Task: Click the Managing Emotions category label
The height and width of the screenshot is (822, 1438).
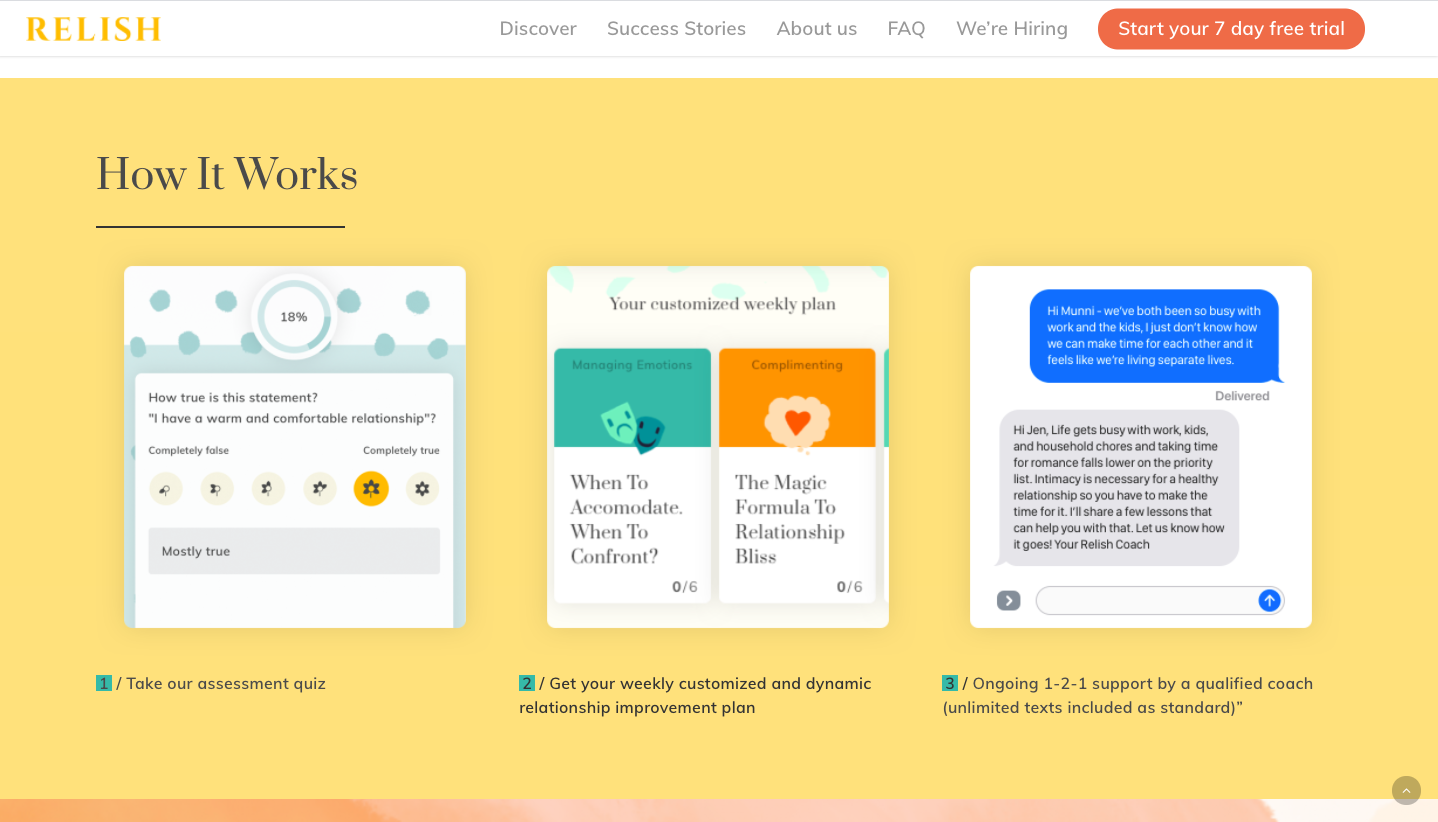Action: 632,365
